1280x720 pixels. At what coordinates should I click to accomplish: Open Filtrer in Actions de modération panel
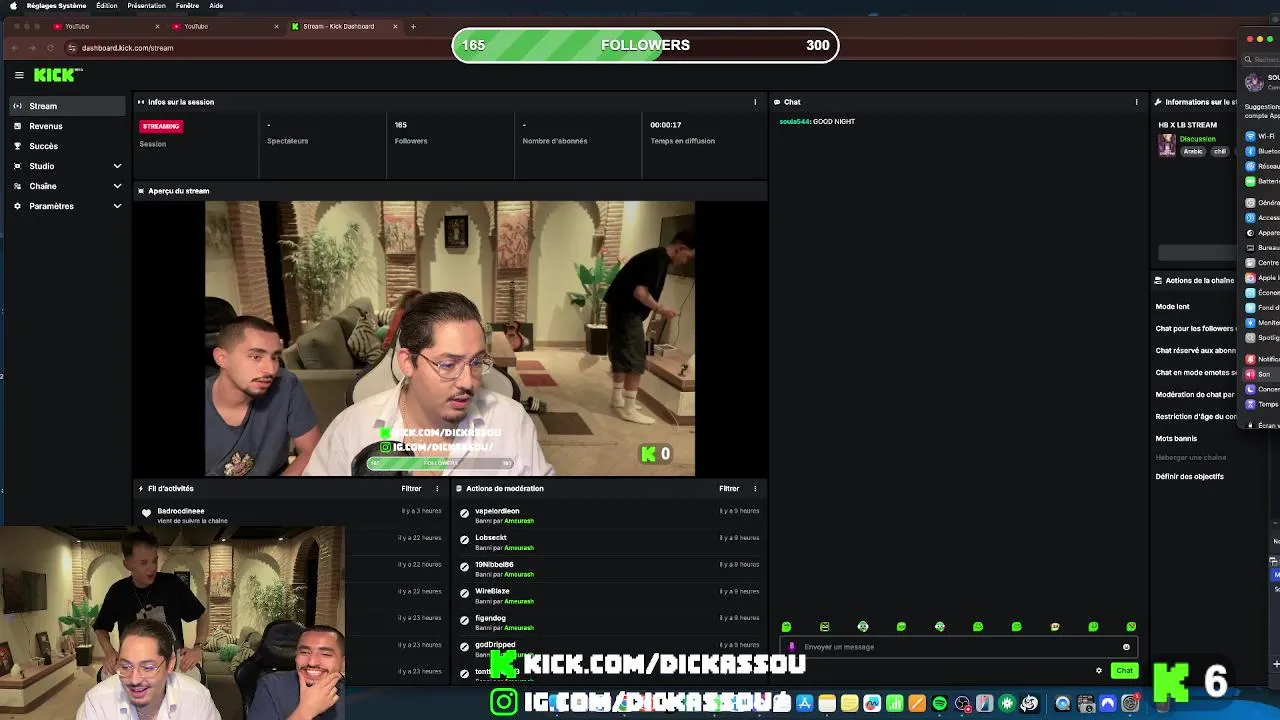coord(729,489)
